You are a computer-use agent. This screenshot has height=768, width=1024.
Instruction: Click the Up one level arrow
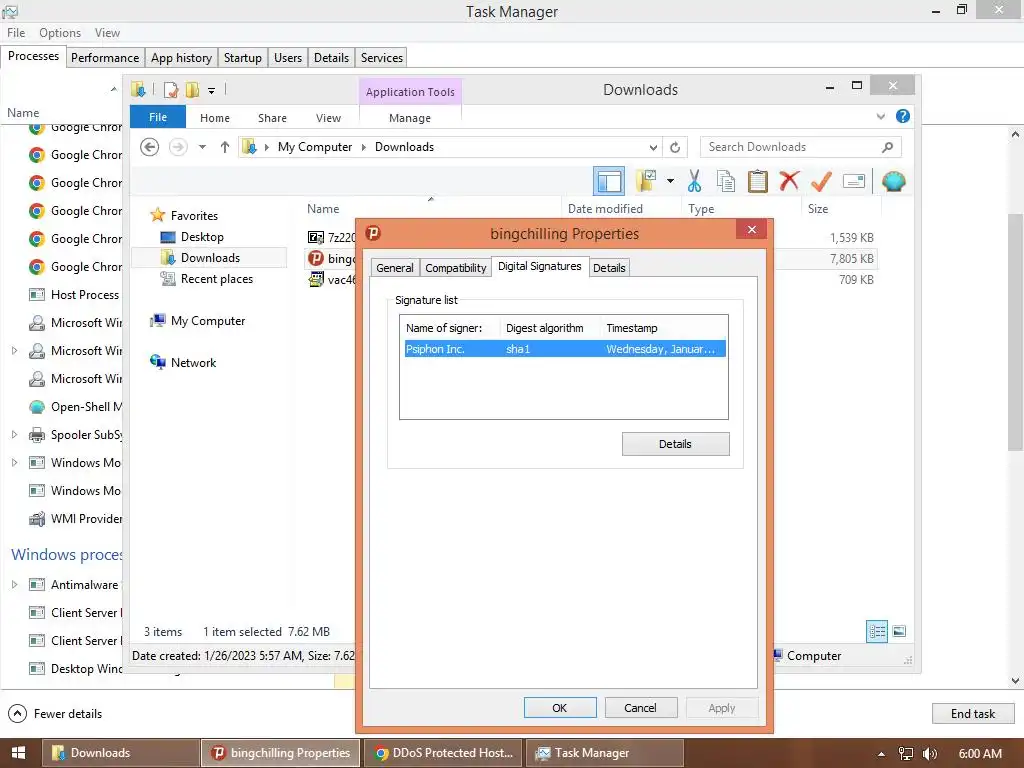pyautogui.click(x=225, y=147)
